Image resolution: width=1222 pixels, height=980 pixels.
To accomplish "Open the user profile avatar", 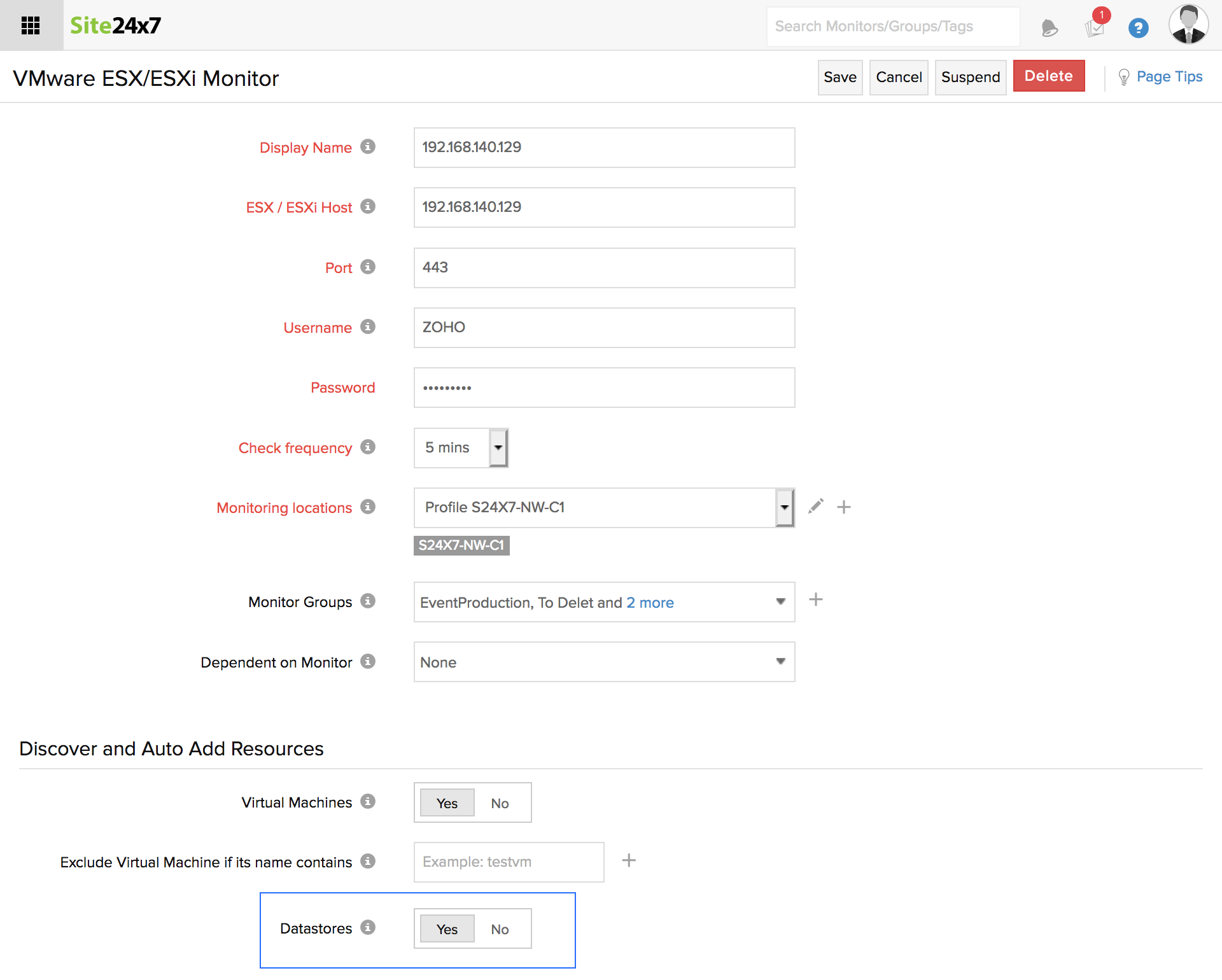I will click(1188, 25).
